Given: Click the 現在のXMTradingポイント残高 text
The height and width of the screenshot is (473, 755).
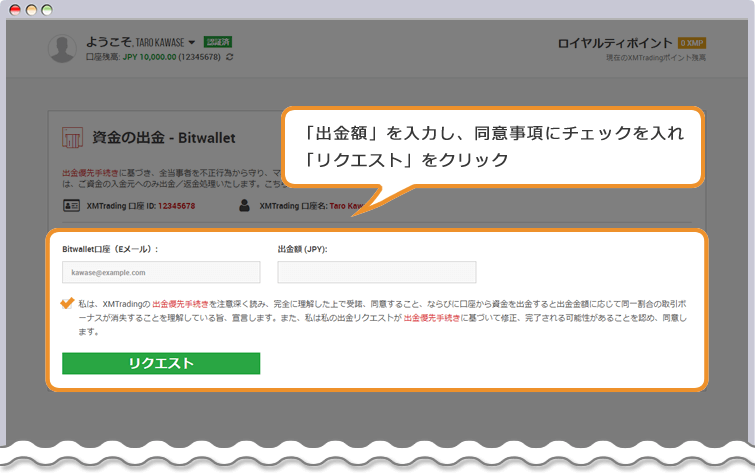Looking at the screenshot, I should (656, 58).
